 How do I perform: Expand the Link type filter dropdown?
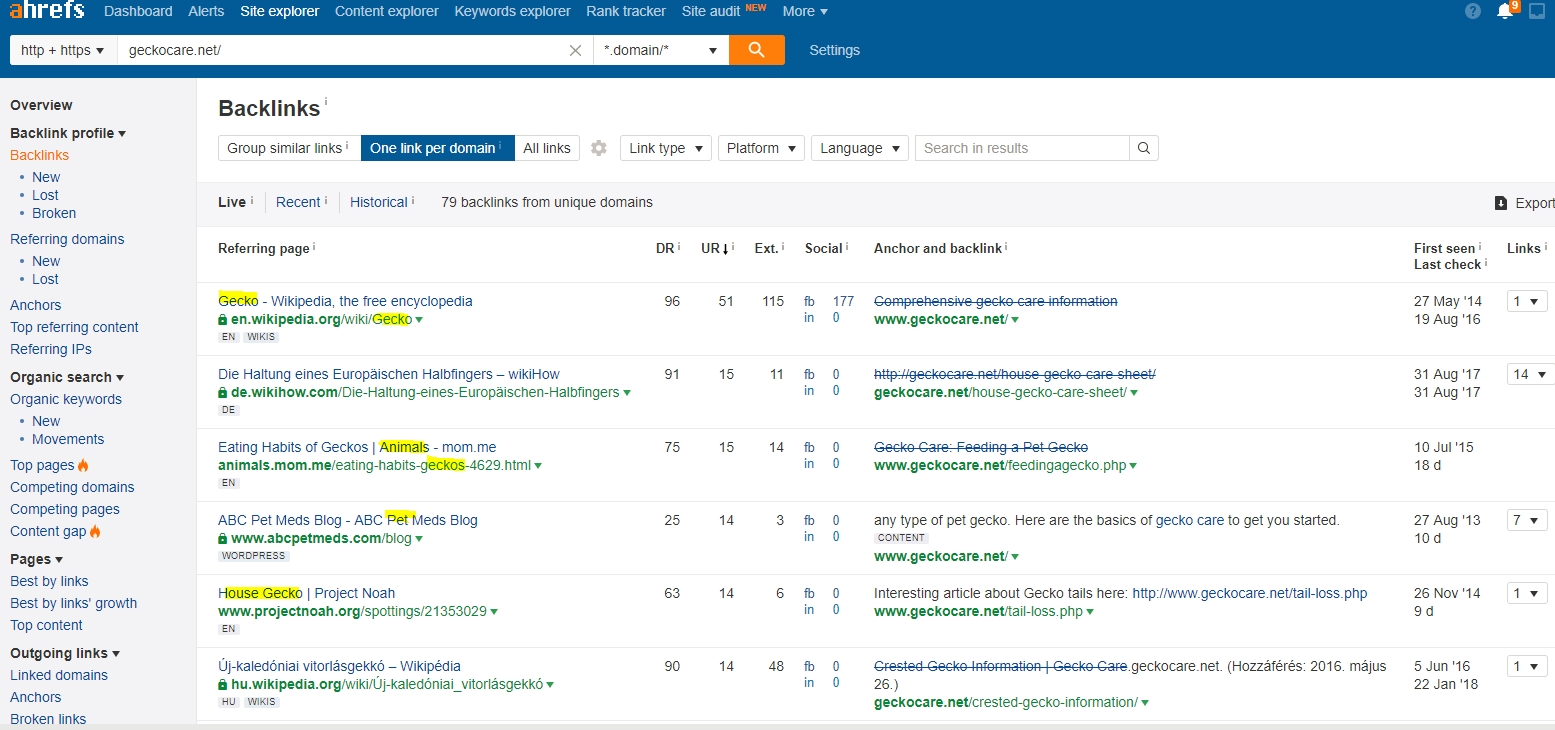coord(665,148)
